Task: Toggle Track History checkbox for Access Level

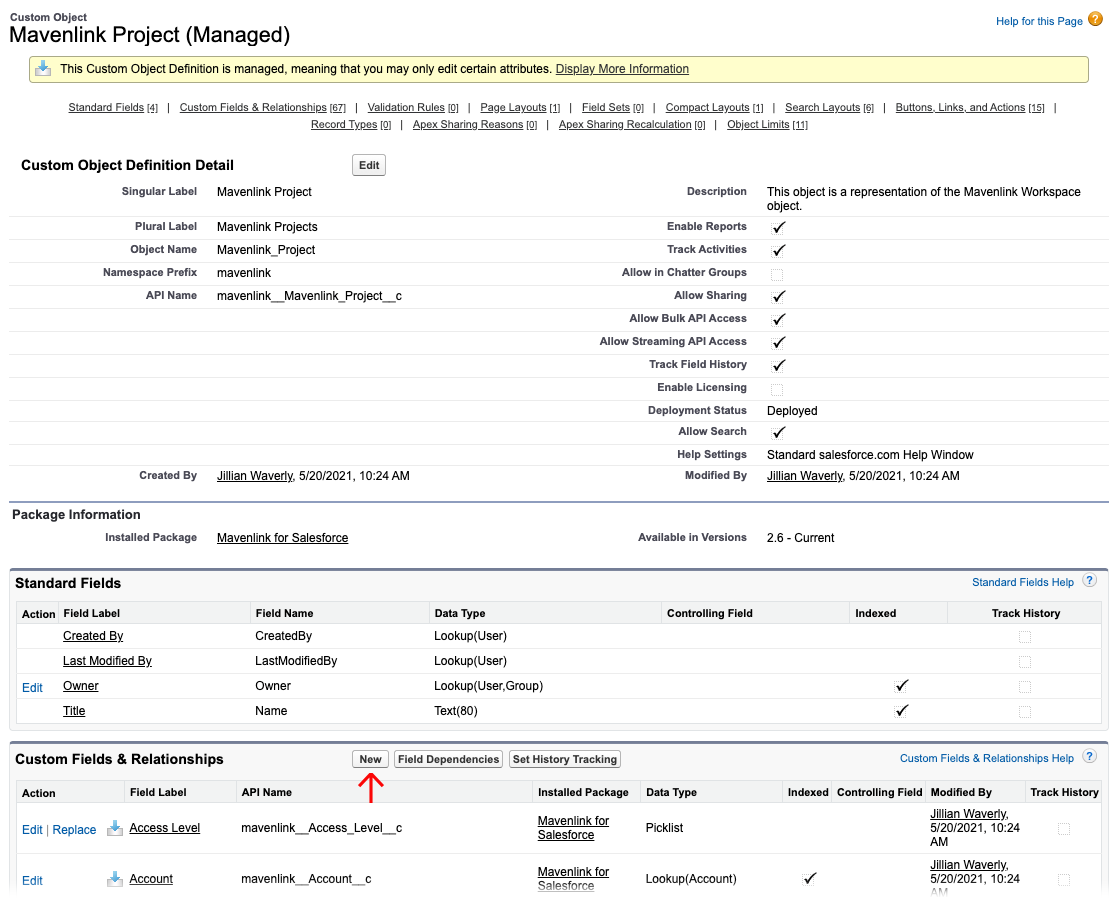Action: (x=1064, y=829)
